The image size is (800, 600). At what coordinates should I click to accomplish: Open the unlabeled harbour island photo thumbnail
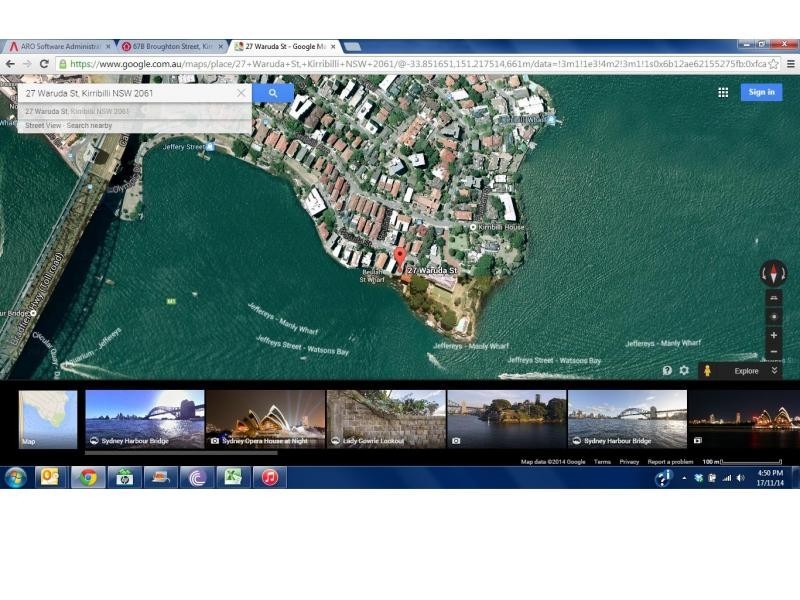507,419
